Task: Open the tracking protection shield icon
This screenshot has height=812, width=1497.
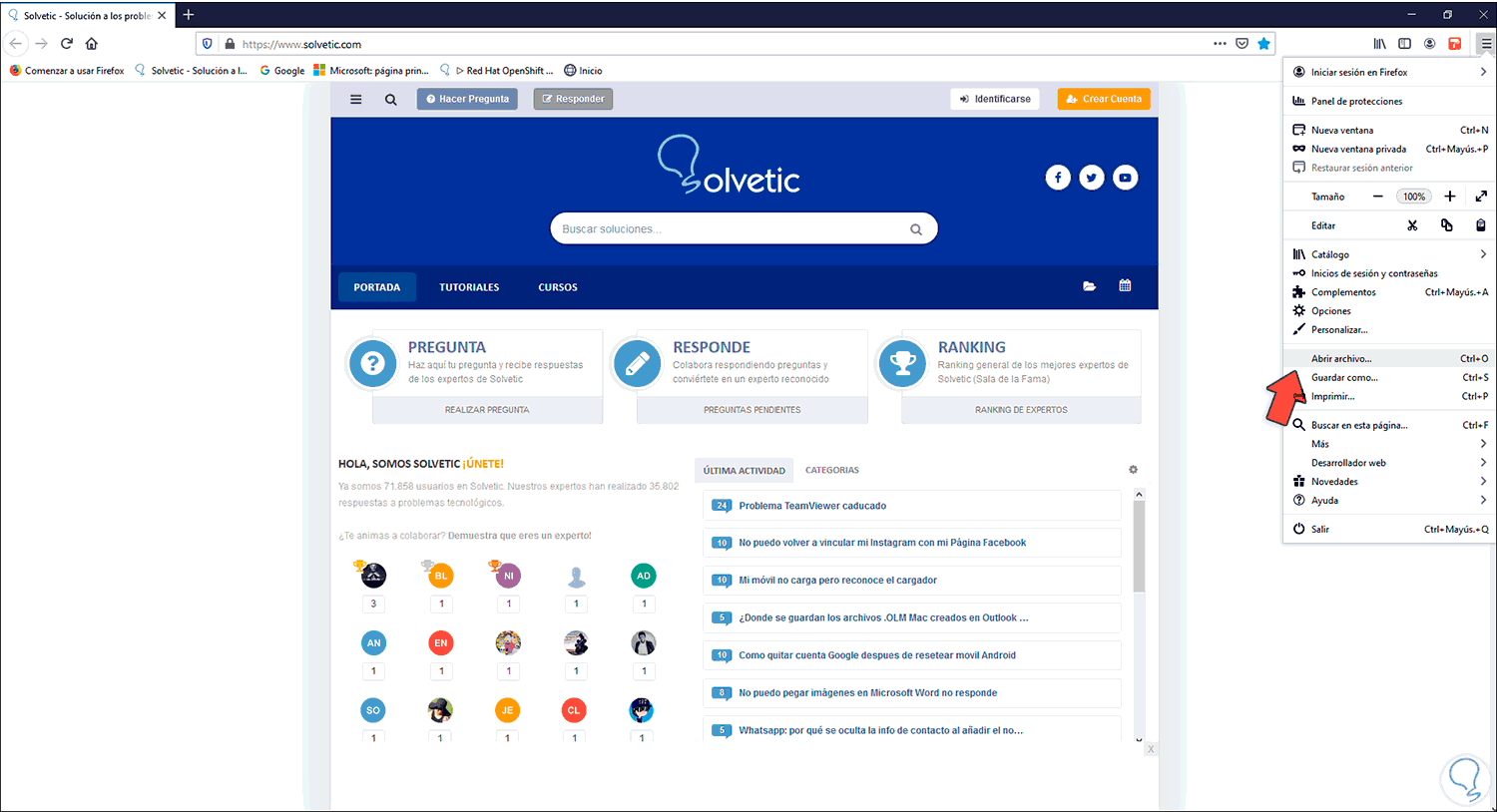Action: [x=208, y=44]
